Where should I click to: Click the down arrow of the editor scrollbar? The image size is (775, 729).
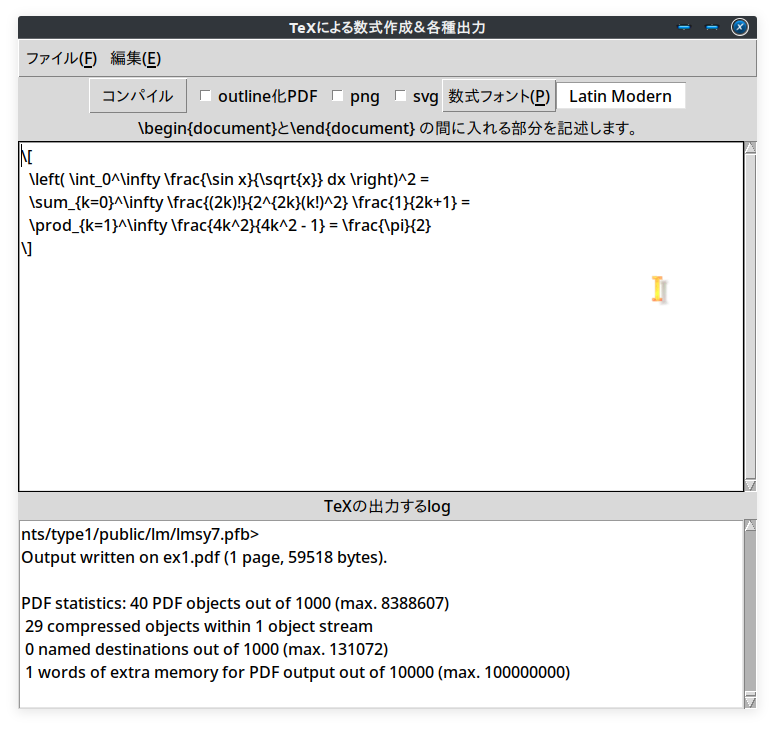750,484
